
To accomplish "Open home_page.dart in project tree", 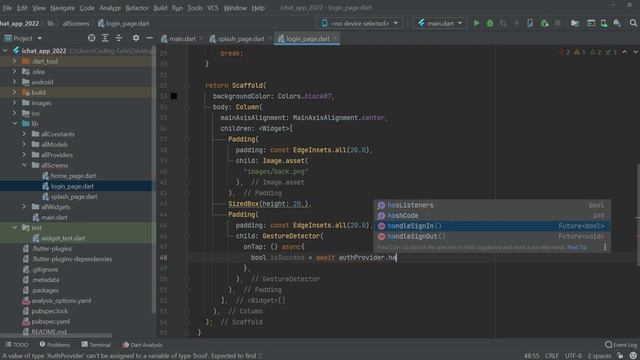I will [x=73, y=176].
